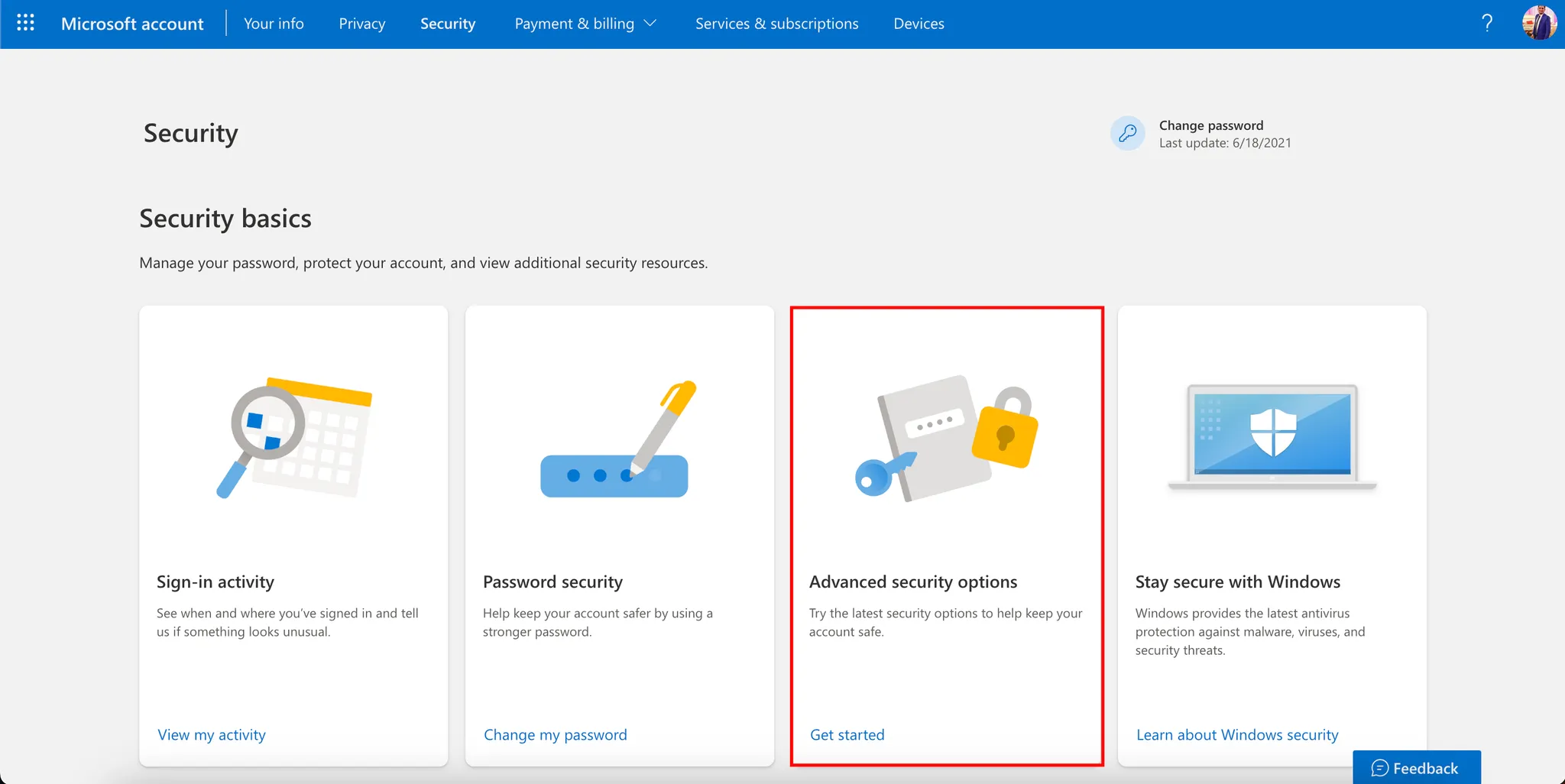
Task: Click the Password security pen illustration
Action: coord(619,439)
